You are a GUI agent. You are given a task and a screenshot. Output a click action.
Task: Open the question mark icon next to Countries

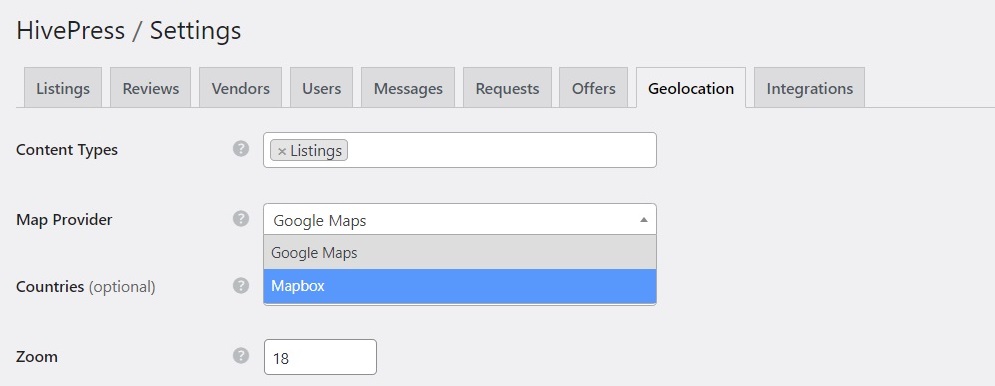(x=241, y=286)
